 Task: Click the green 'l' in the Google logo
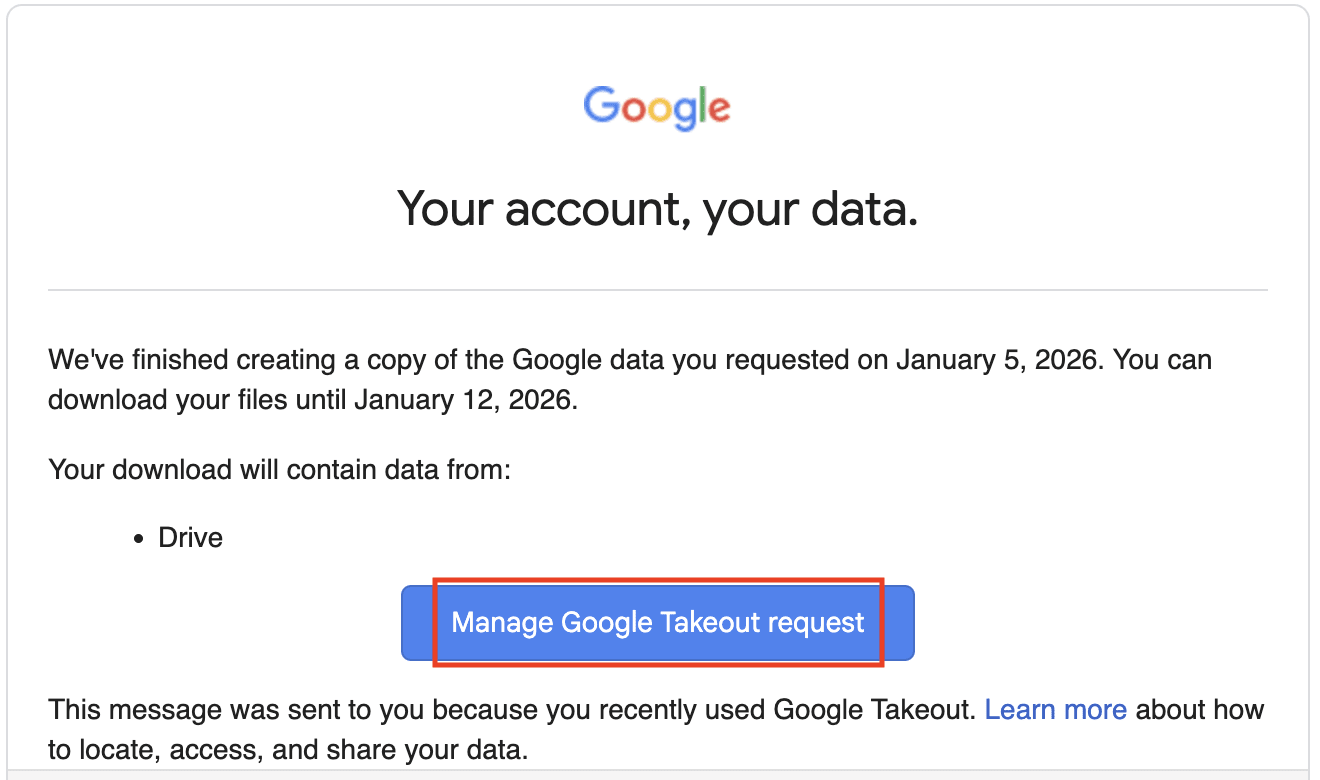(x=702, y=104)
